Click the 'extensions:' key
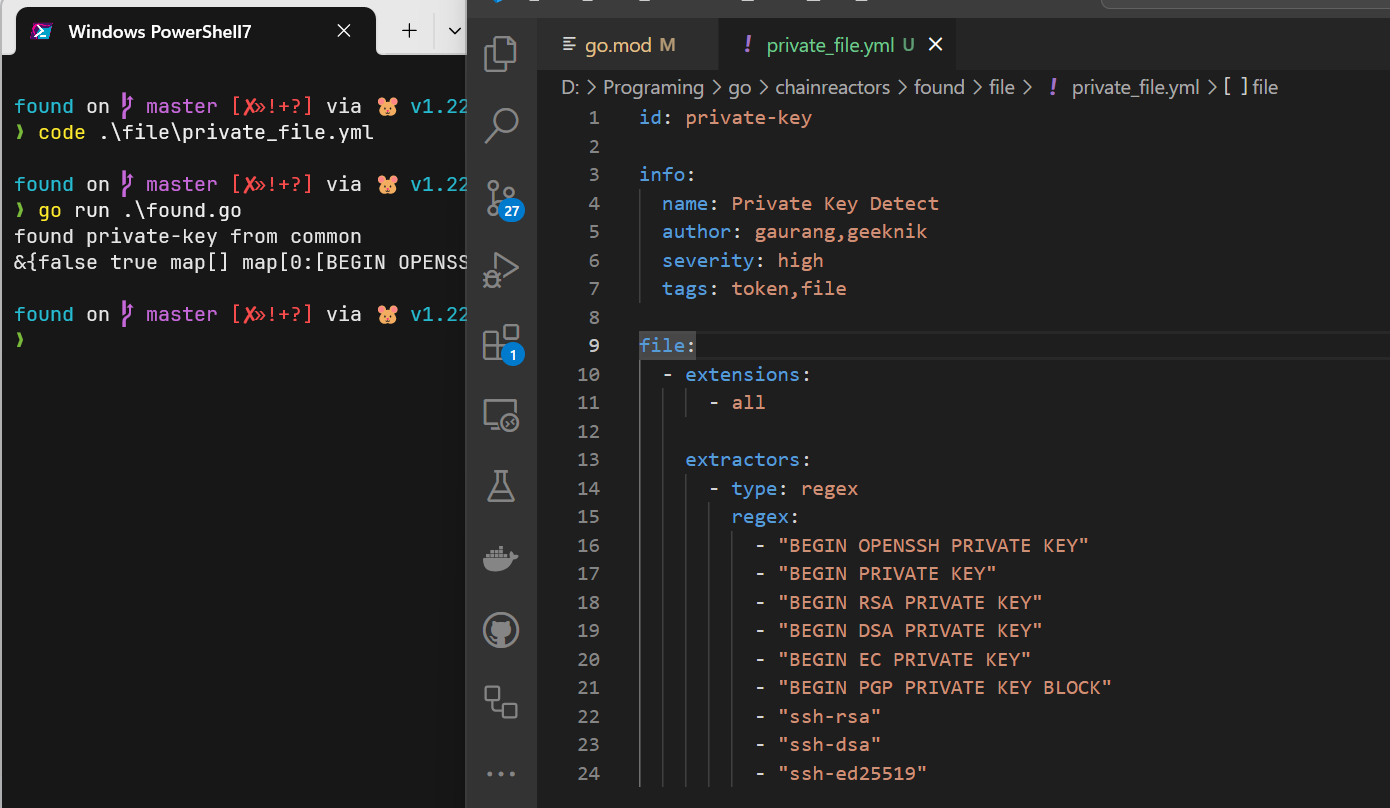This screenshot has width=1390, height=808. tap(747, 375)
